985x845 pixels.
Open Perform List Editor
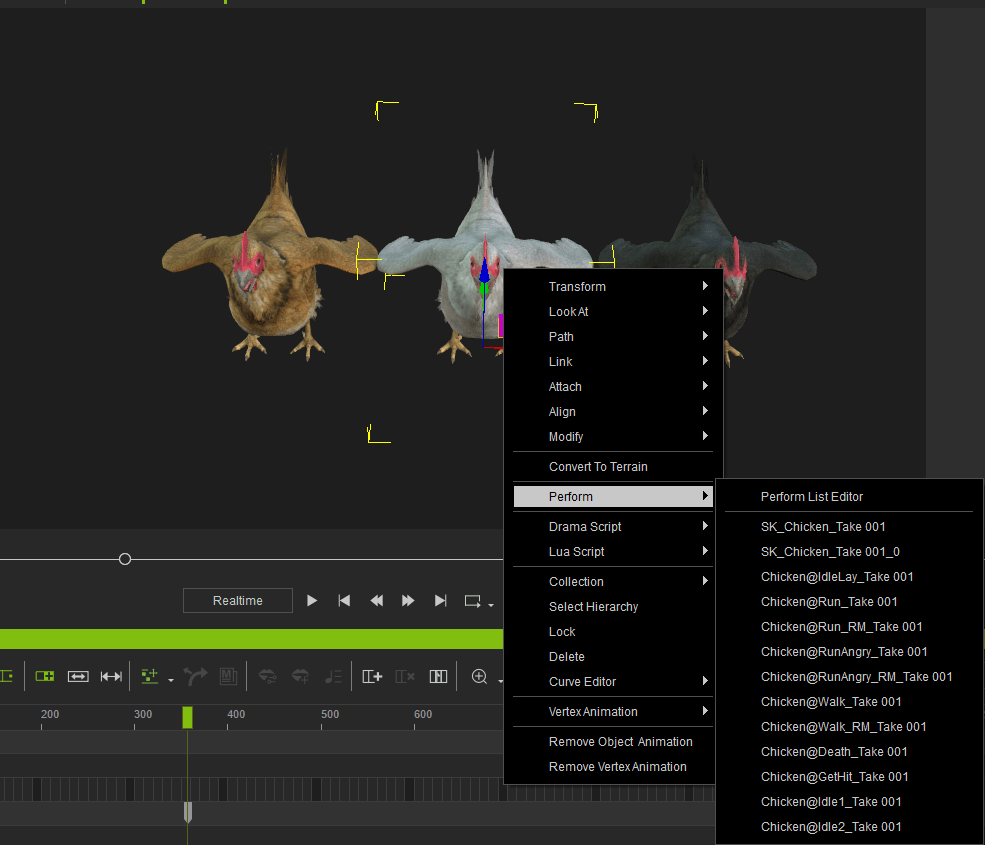811,497
